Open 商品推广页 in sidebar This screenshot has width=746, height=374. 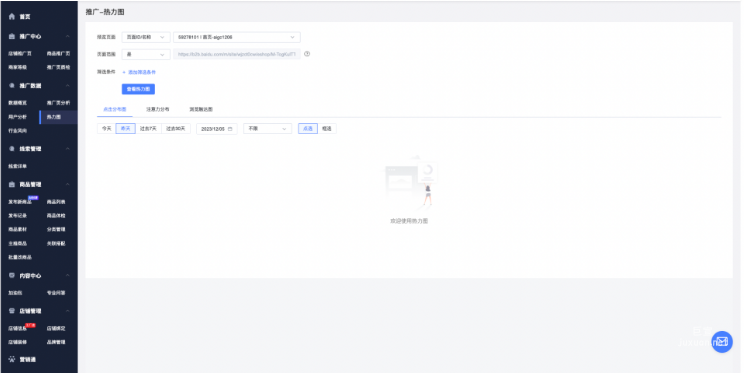pyautogui.click(x=59, y=54)
